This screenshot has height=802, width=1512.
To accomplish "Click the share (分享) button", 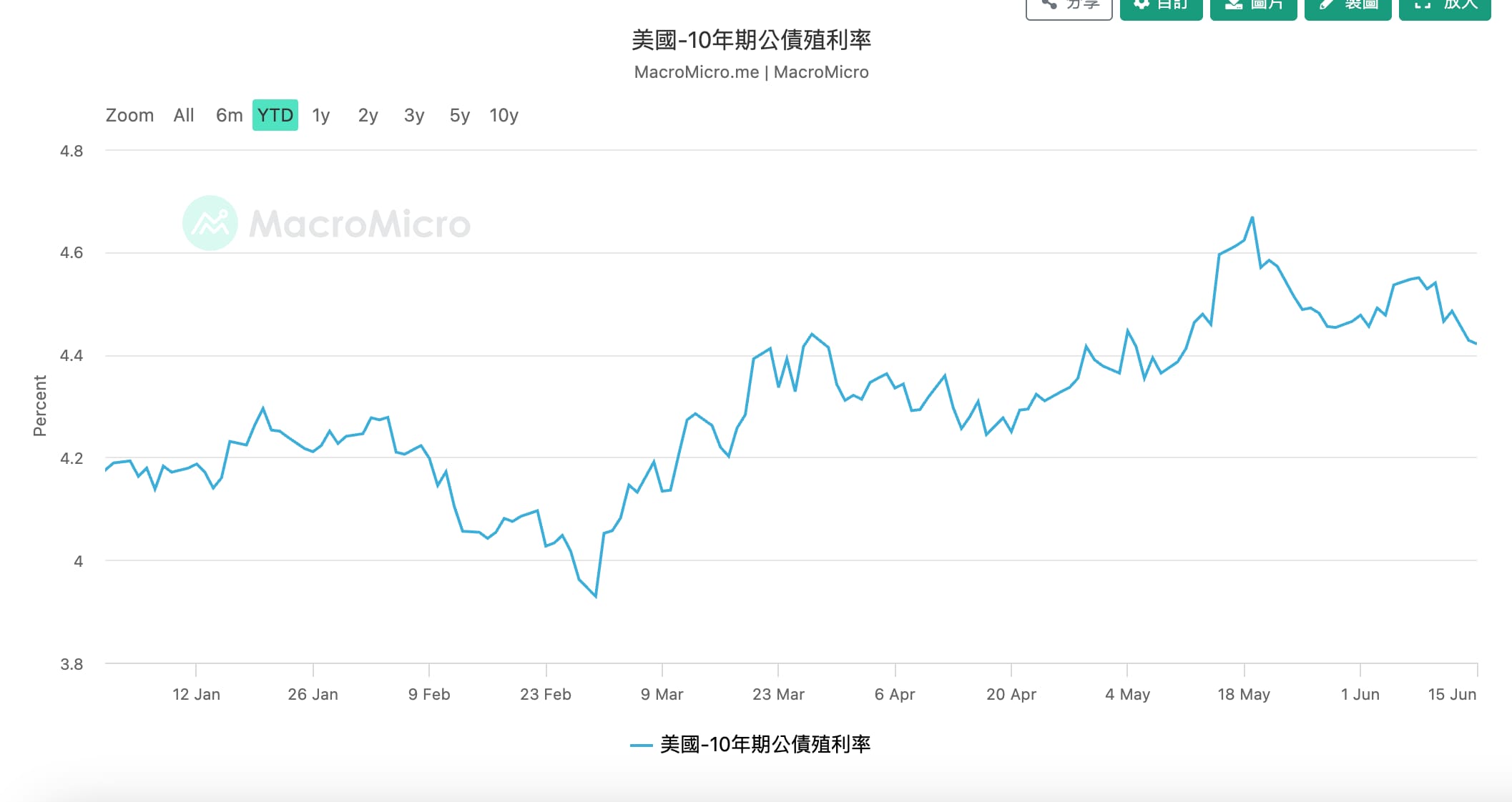I will (1069, 7).
